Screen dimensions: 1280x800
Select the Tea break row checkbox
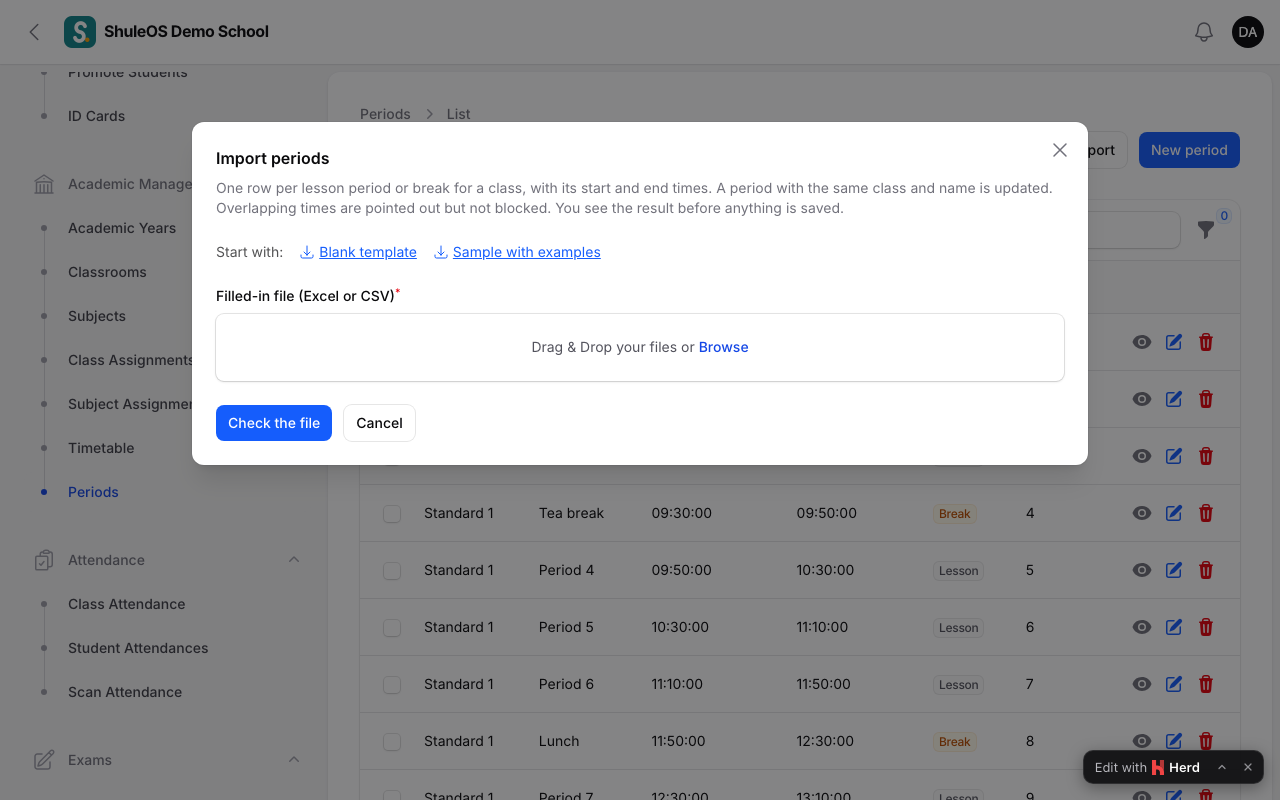point(392,513)
